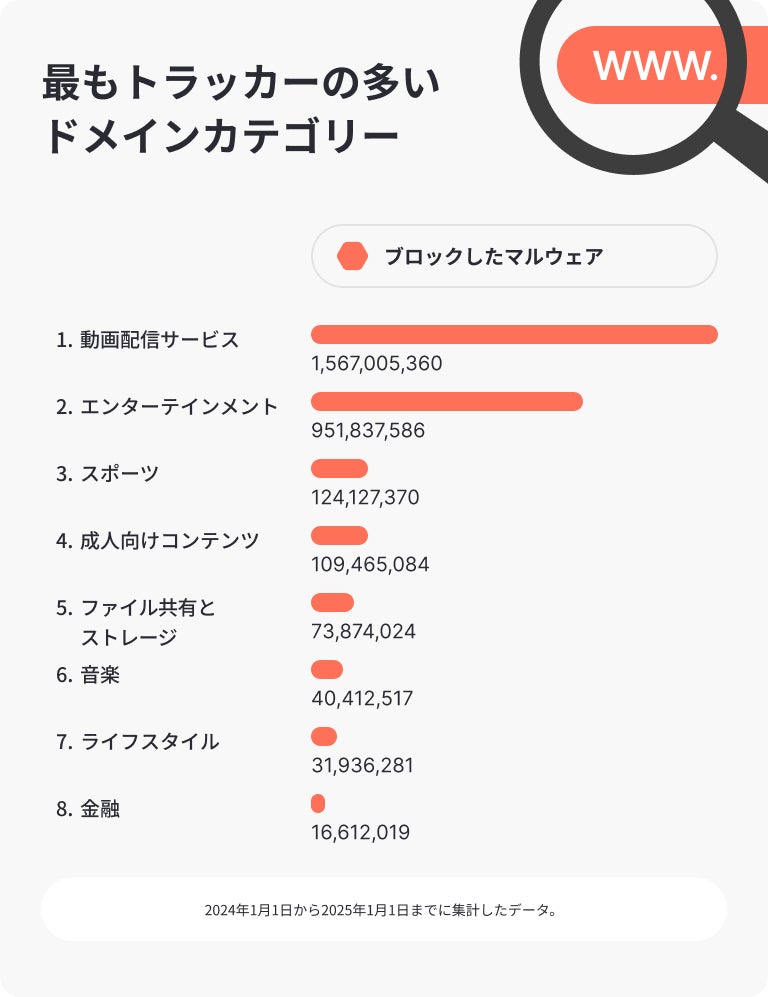
Task: Select the 8. 金融 category label
Action: pos(88,809)
